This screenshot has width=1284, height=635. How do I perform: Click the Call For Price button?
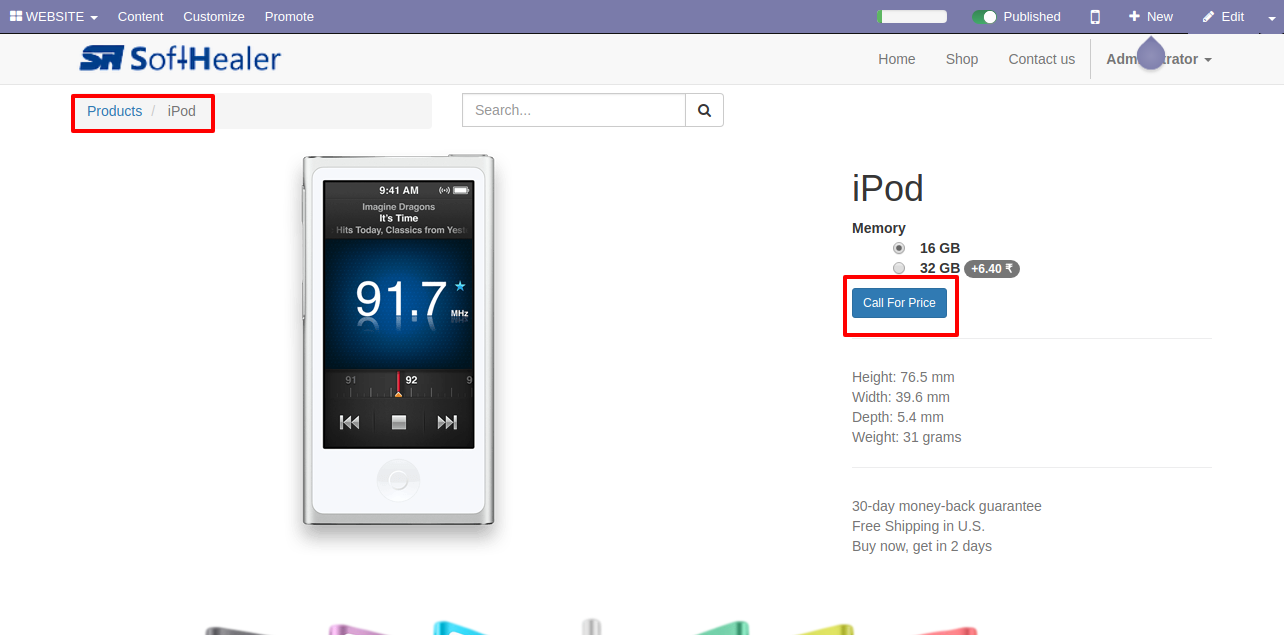899,303
